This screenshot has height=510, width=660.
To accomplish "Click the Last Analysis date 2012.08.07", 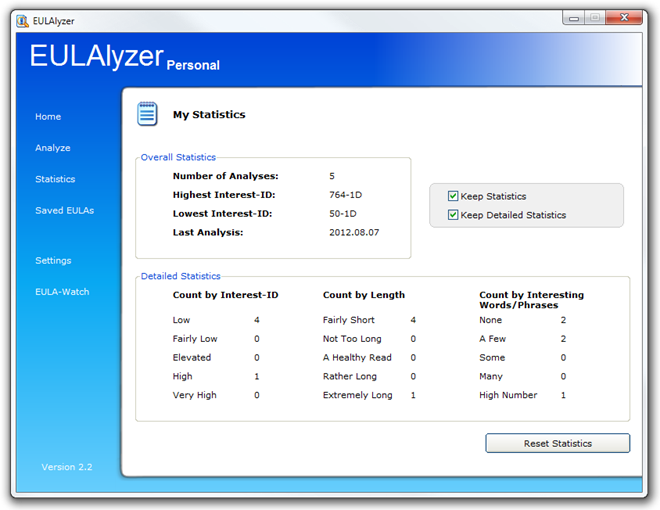I will (354, 232).
